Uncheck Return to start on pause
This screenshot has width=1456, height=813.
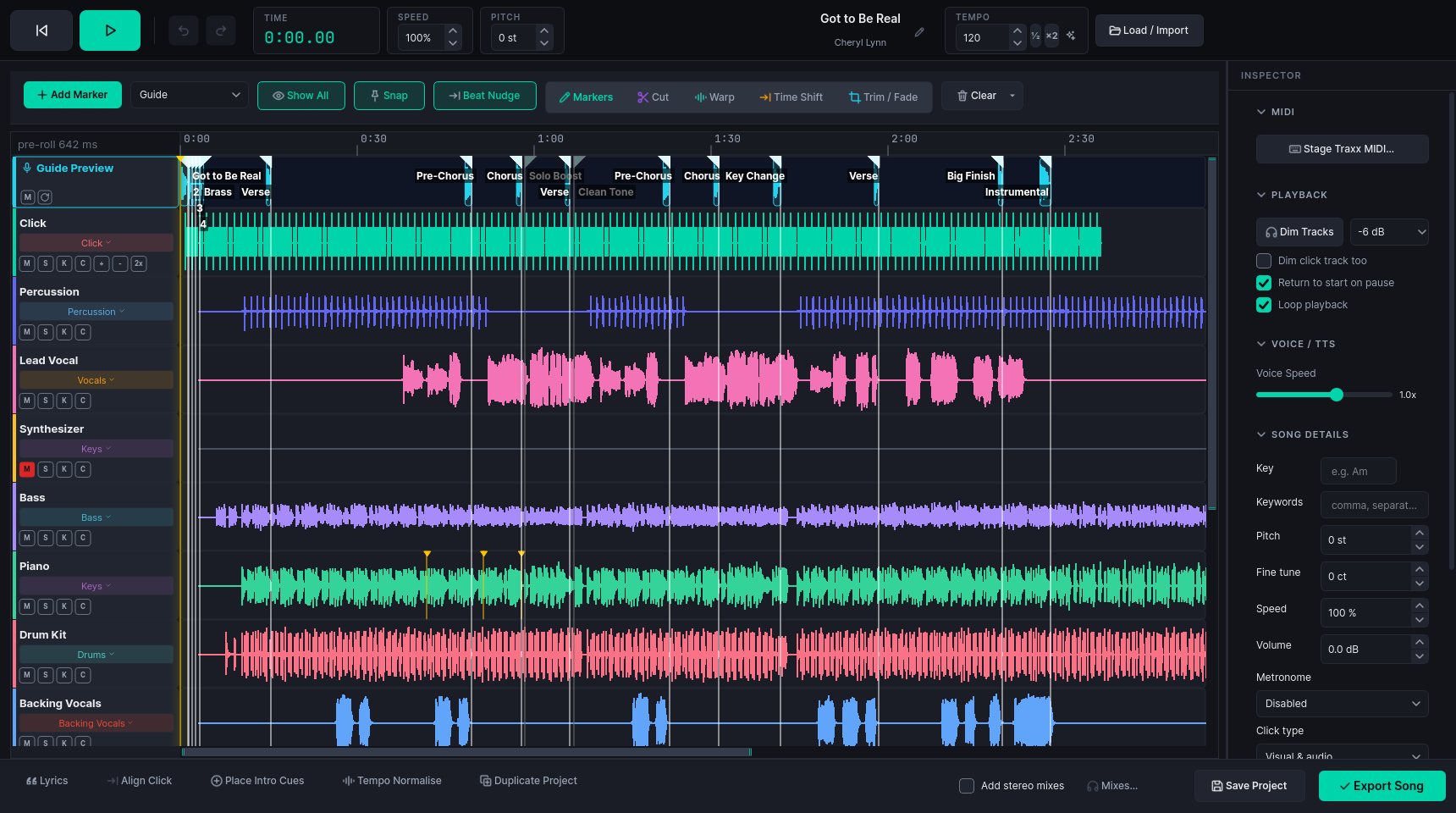(1264, 283)
